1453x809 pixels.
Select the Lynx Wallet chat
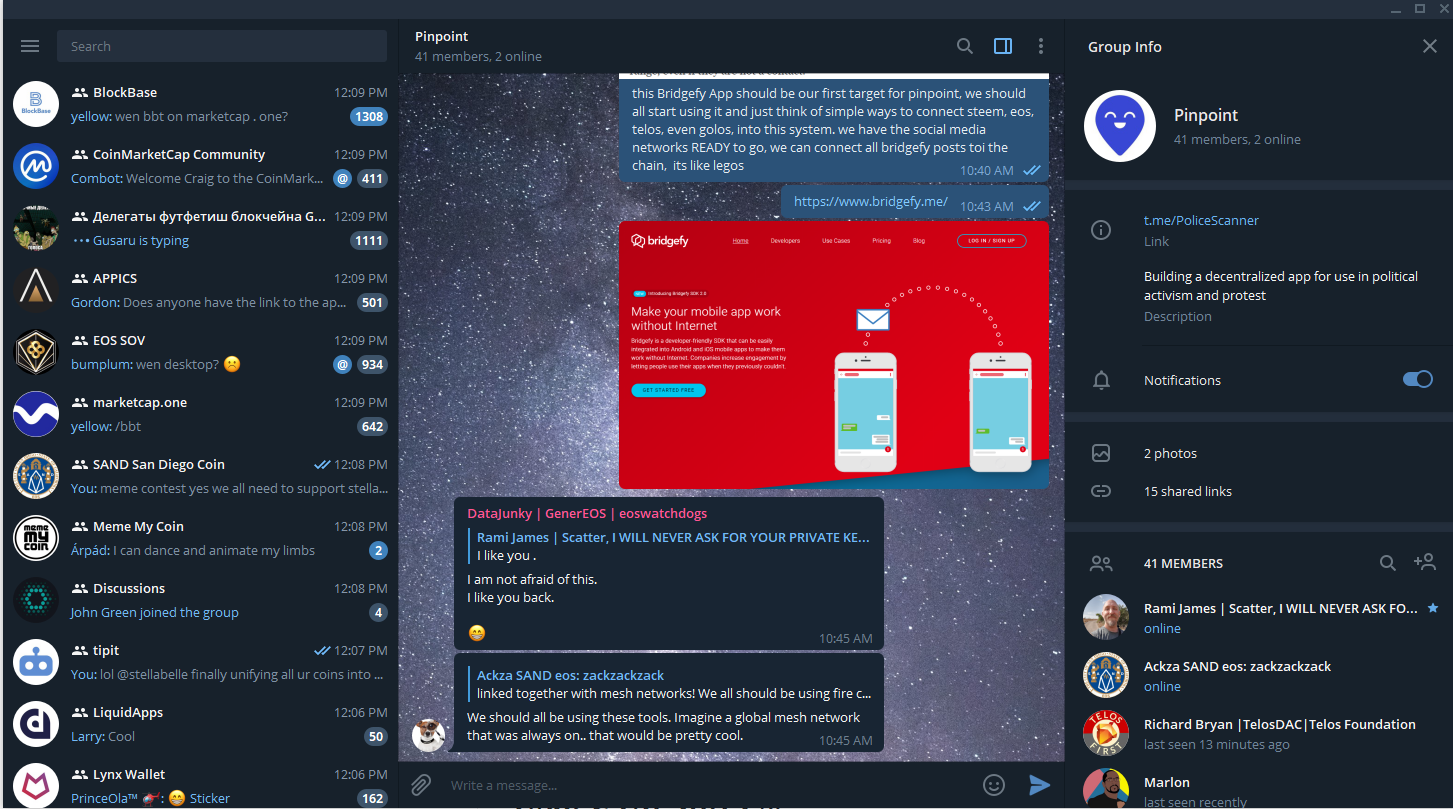[x=200, y=784]
